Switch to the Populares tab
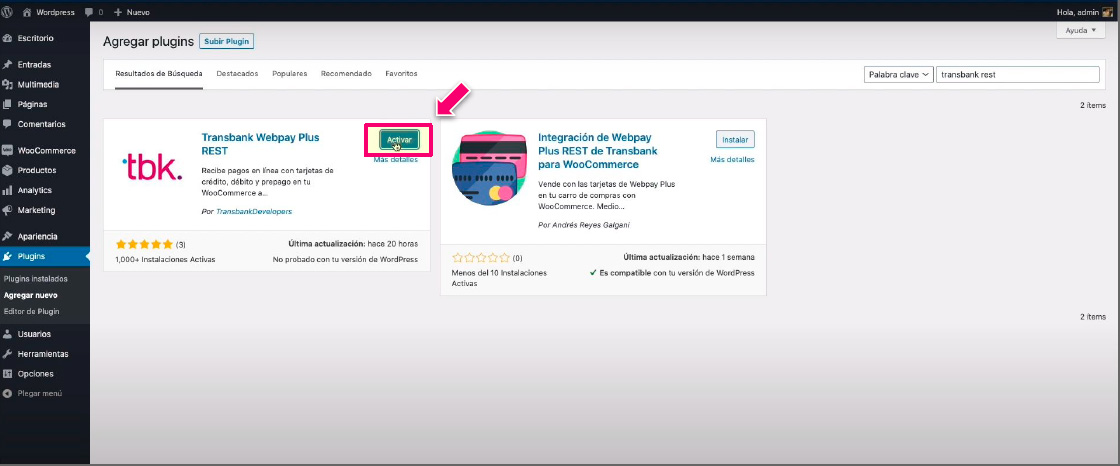 click(x=289, y=74)
